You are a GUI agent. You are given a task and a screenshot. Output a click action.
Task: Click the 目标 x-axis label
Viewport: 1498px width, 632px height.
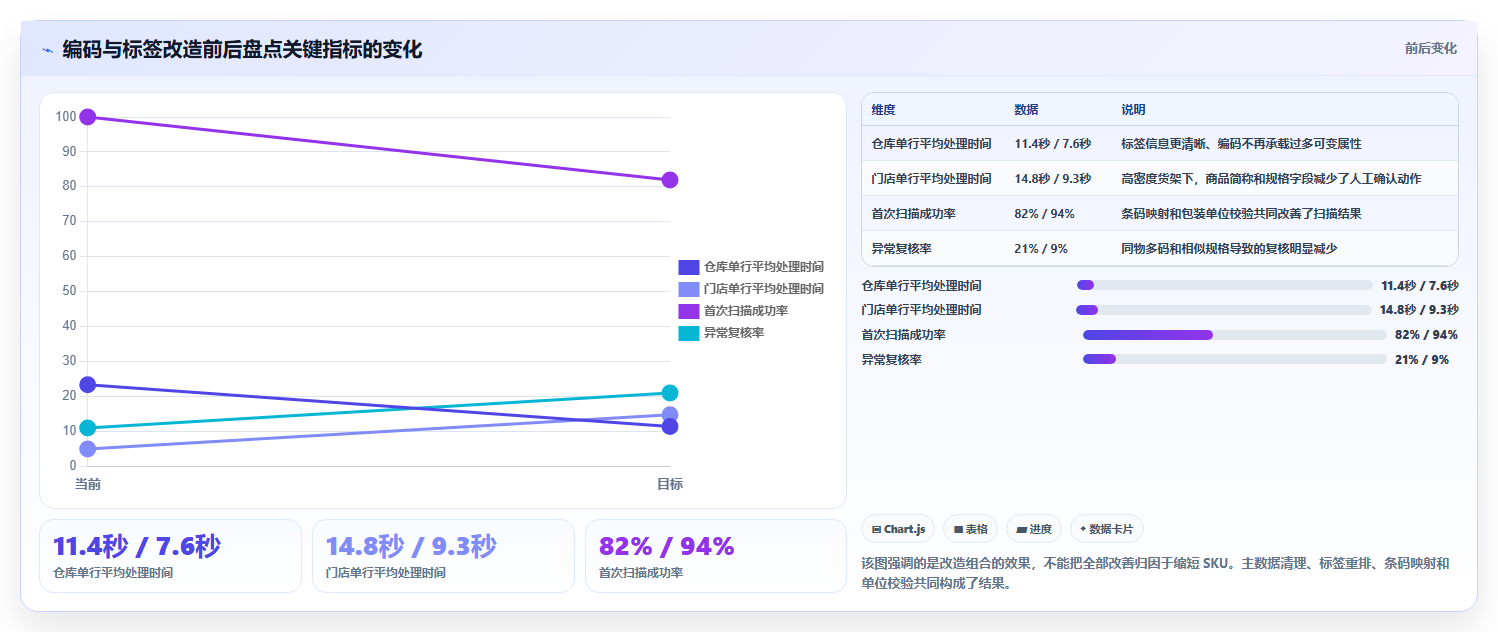pyautogui.click(x=670, y=484)
